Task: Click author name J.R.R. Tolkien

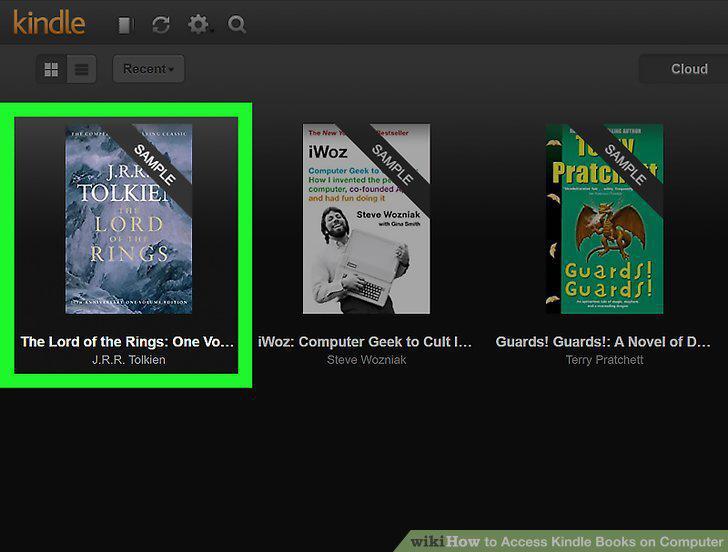Action: coord(129,360)
